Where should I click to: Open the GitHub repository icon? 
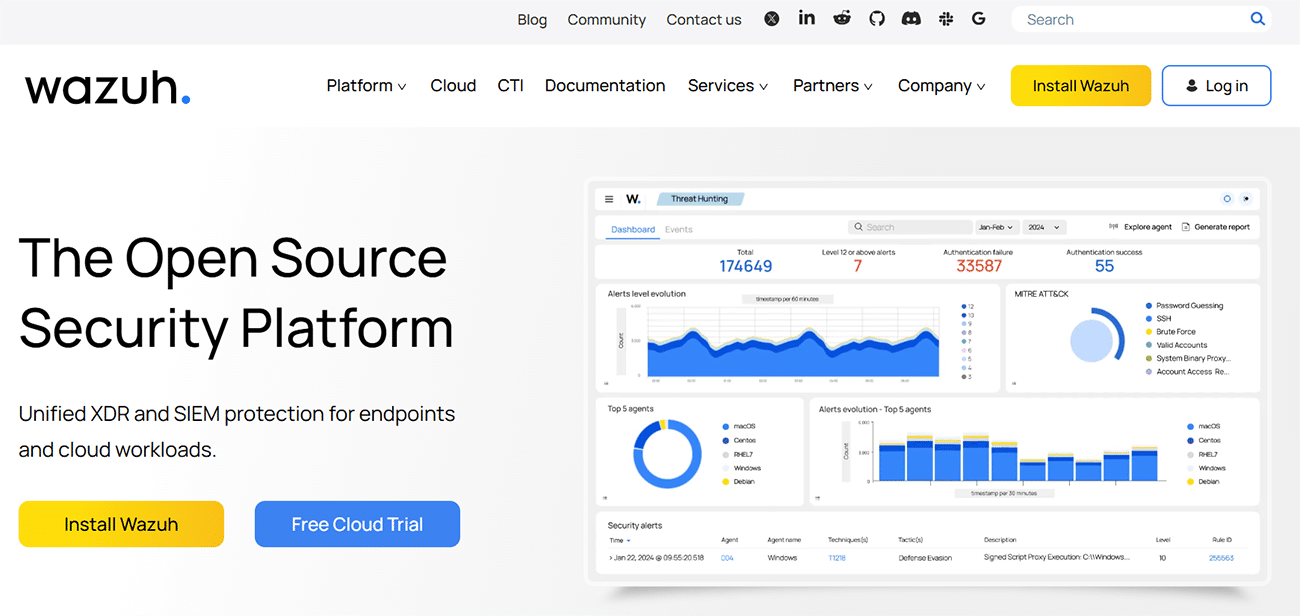[x=877, y=19]
